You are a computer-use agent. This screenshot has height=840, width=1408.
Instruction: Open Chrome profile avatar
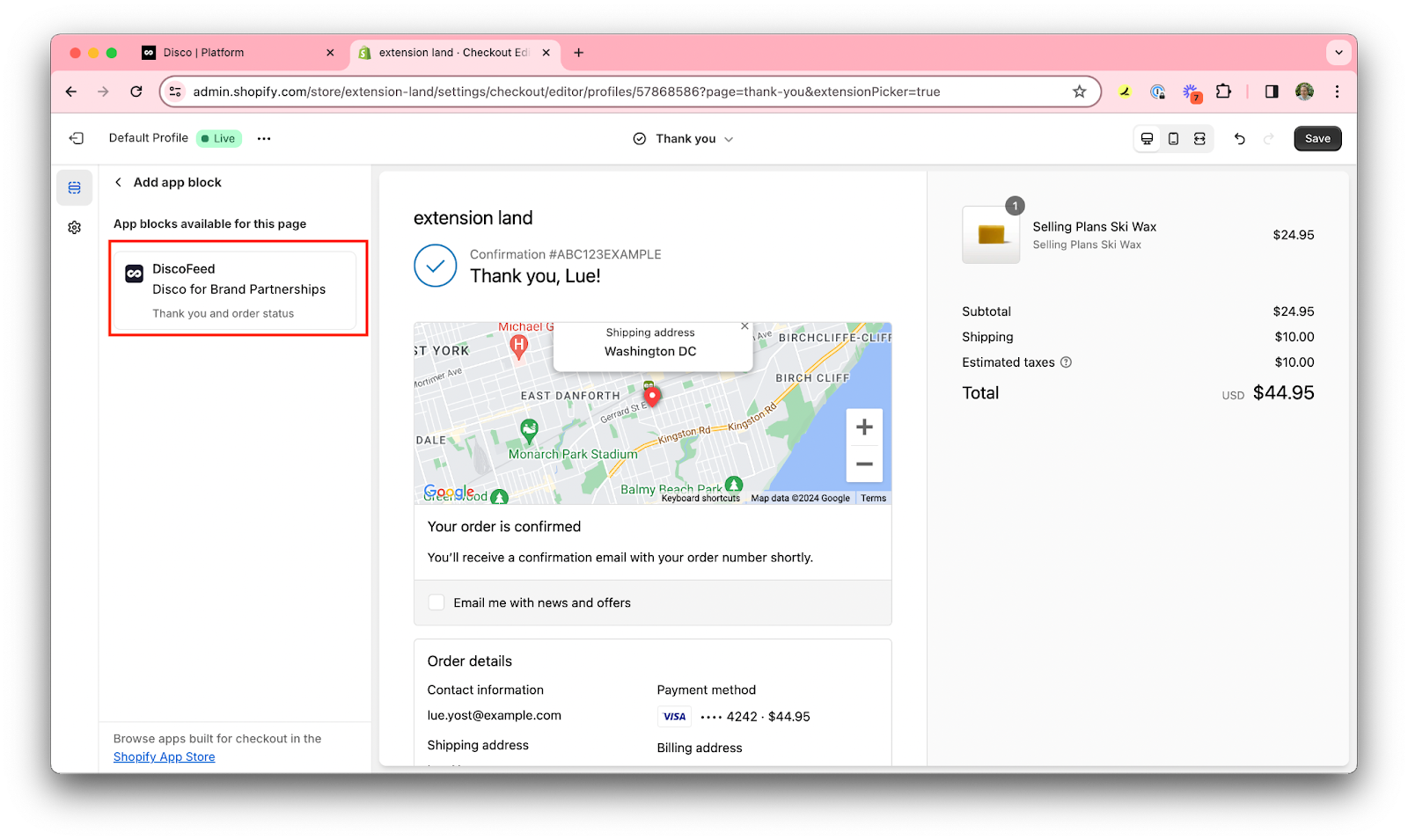point(1304,91)
